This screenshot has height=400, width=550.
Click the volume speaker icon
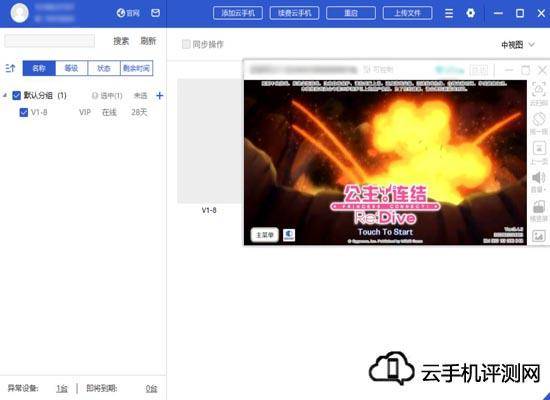click(x=538, y=178)
